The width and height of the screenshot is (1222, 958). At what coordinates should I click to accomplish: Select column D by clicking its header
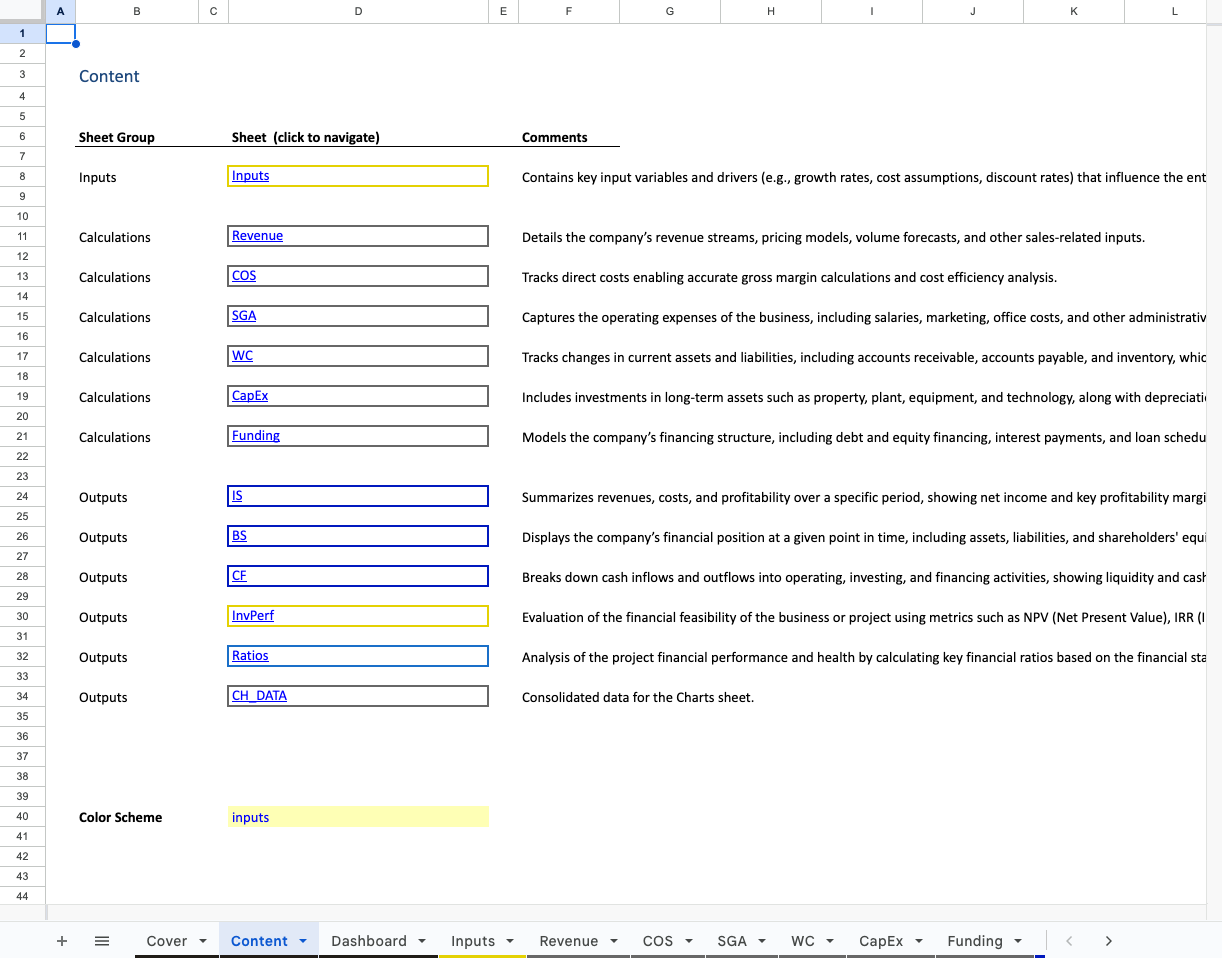pos(357,11)
